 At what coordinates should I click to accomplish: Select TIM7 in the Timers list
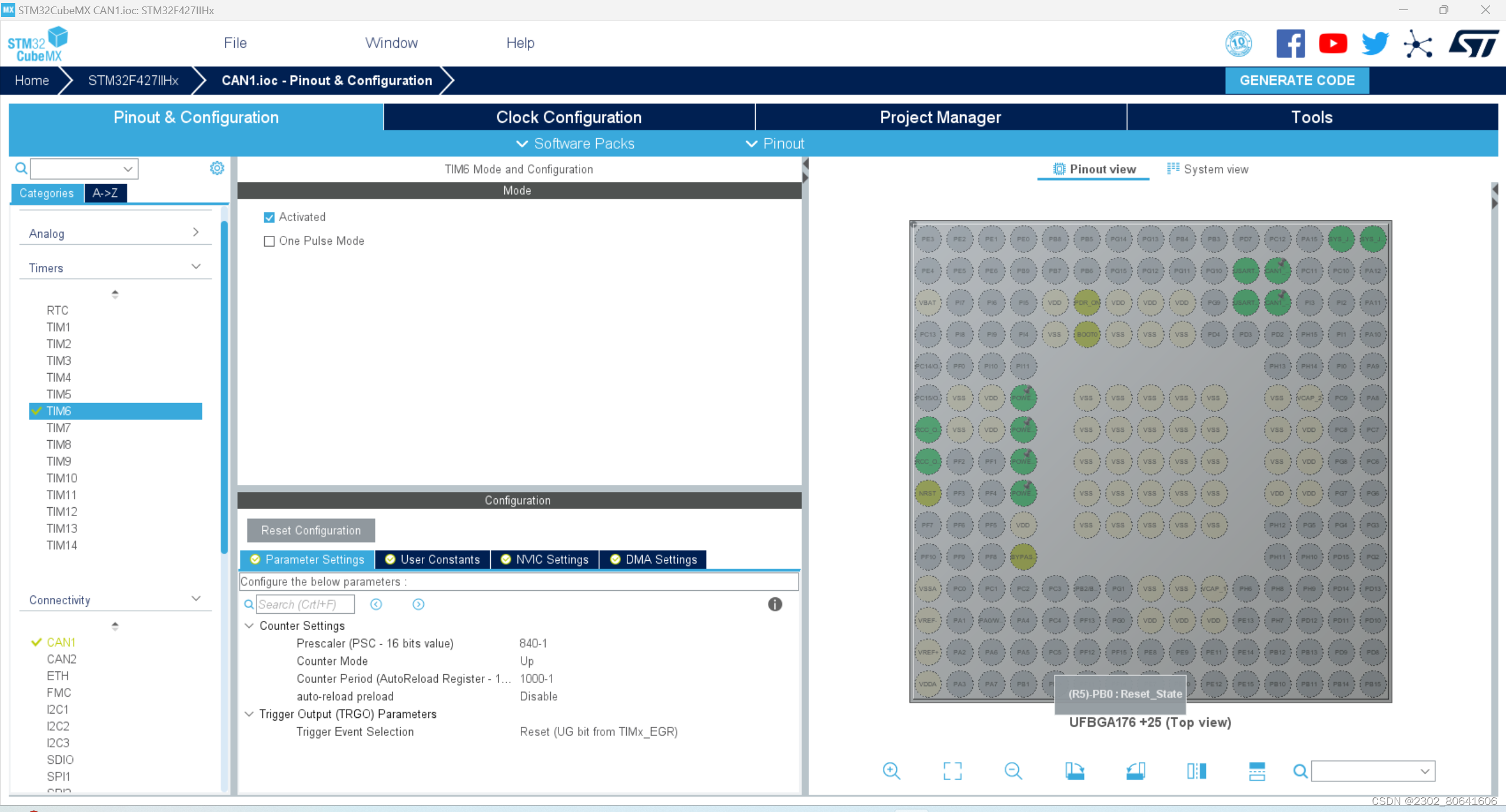pos(59,428)
